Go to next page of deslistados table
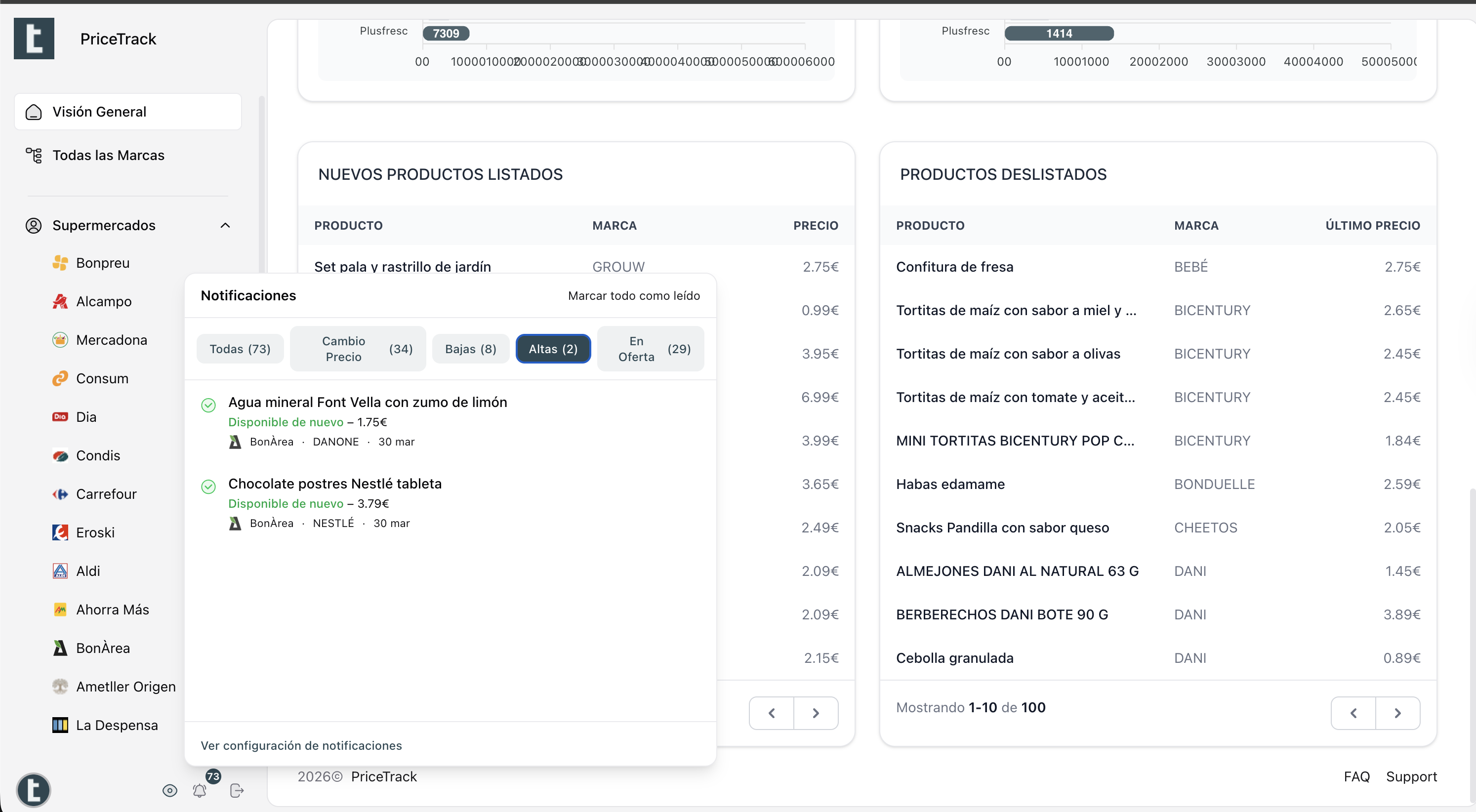Screen dimensions: 1476x812 pos(1397,713)
